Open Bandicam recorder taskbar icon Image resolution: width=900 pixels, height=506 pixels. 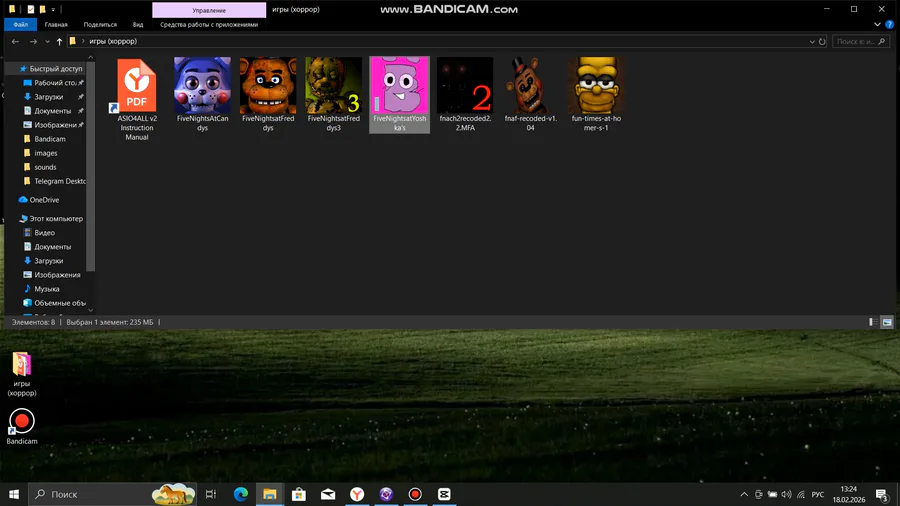pos(415,494)
